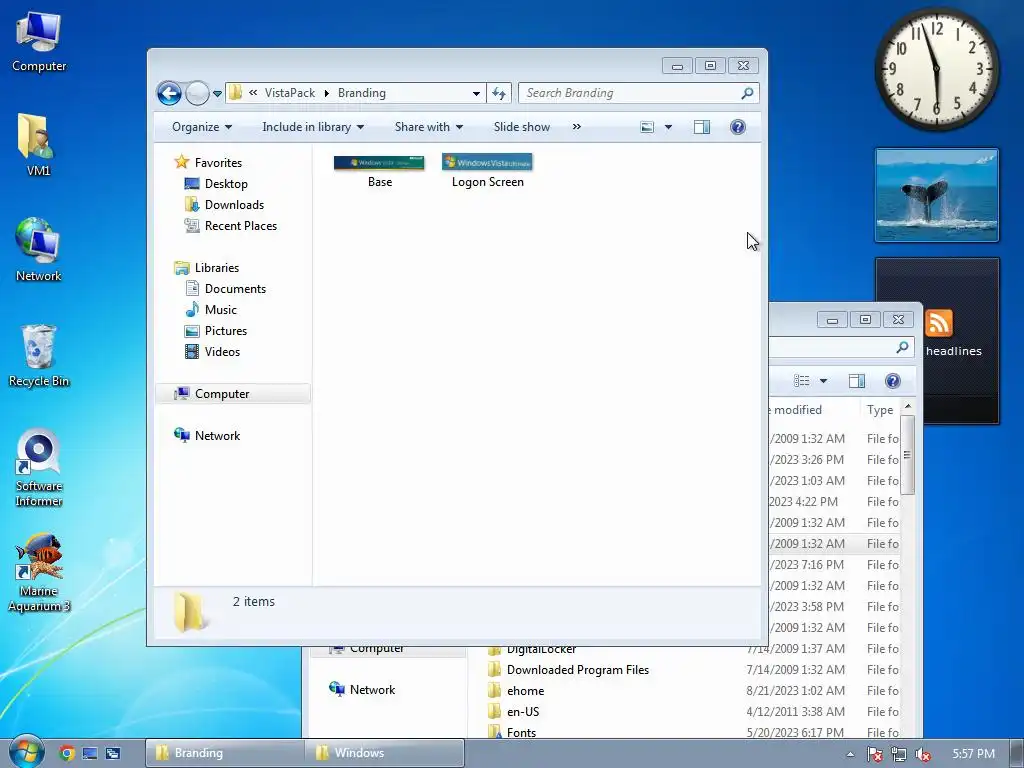Click VistaPack in address breadcrumb

pyautogui.click(x=289, y=93)
